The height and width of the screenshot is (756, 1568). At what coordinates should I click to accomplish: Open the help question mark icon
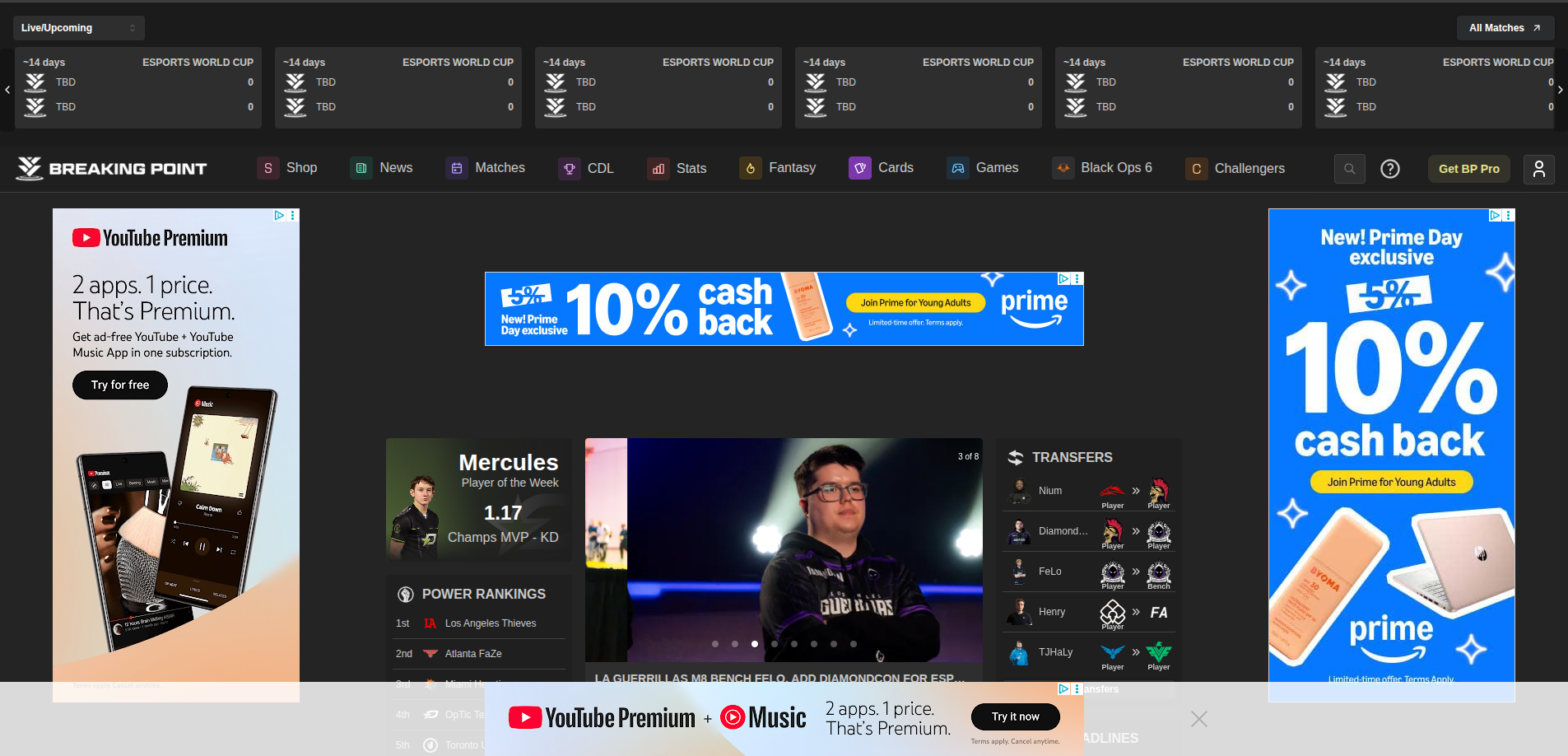point(1389,169)
